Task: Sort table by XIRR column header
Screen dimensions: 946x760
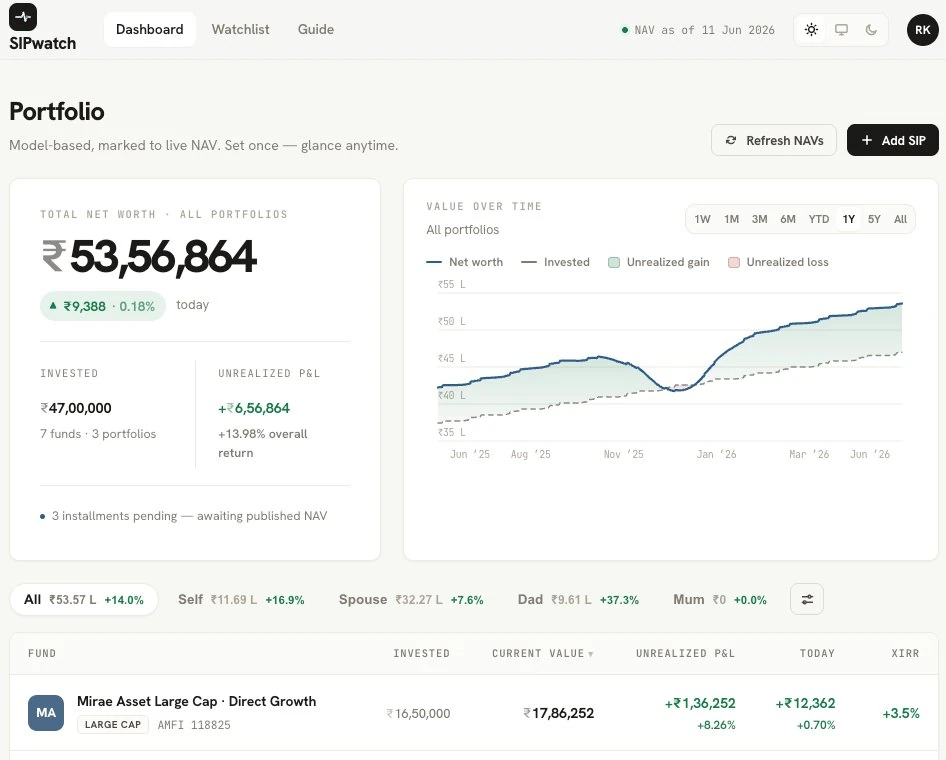Action: 906,653
